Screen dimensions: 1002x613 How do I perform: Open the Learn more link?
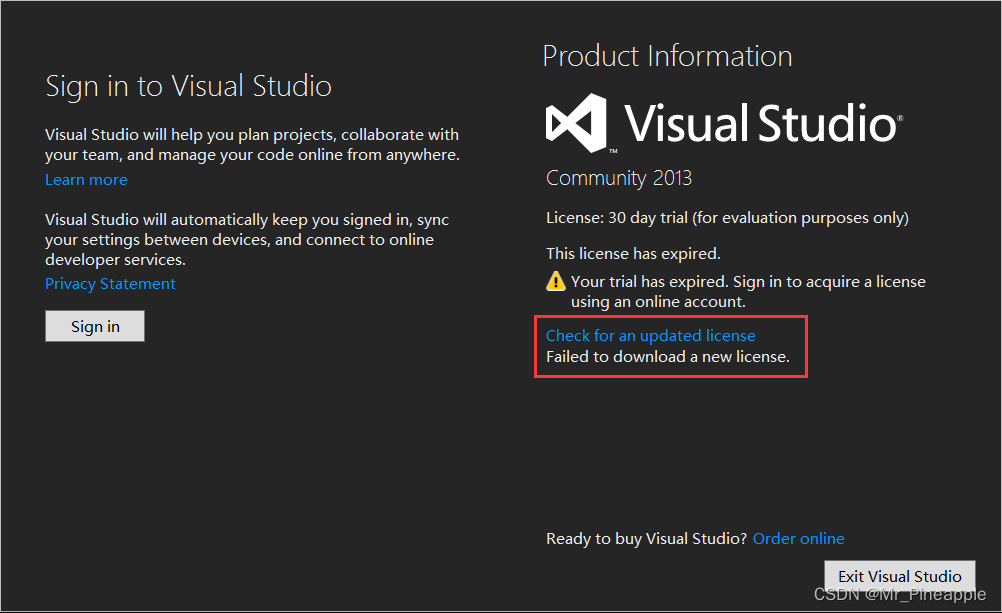[86, 180]
